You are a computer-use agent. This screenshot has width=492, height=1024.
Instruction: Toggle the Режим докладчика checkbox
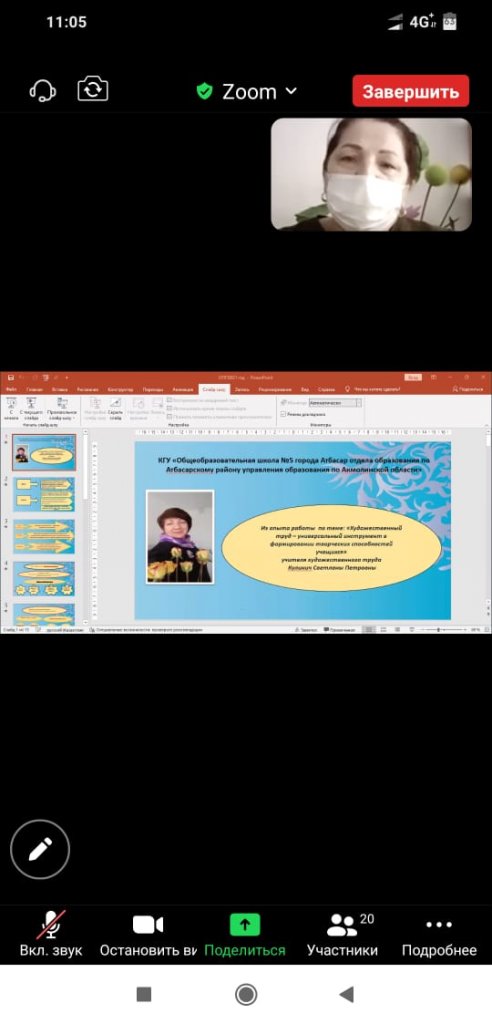[282, 414]
